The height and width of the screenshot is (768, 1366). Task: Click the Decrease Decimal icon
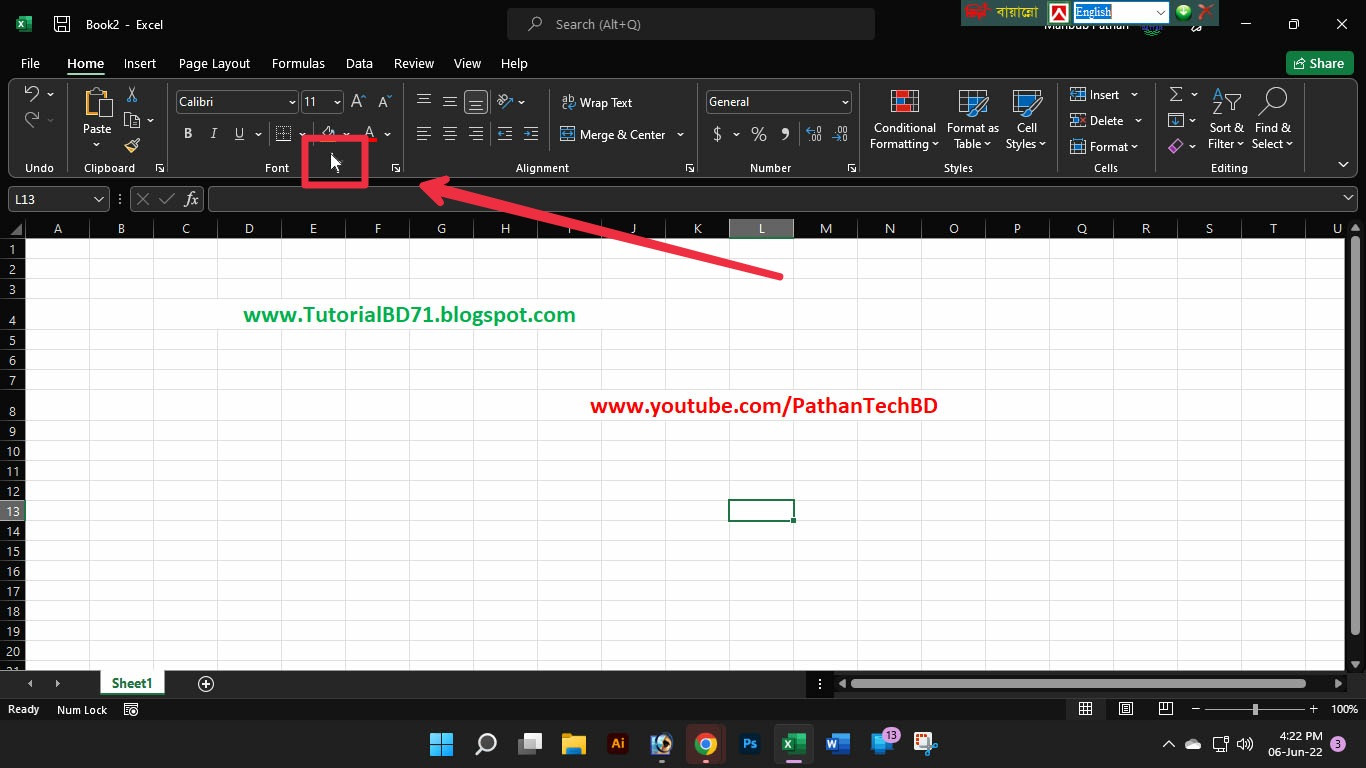pyautogui.click(x=840, y=134)
